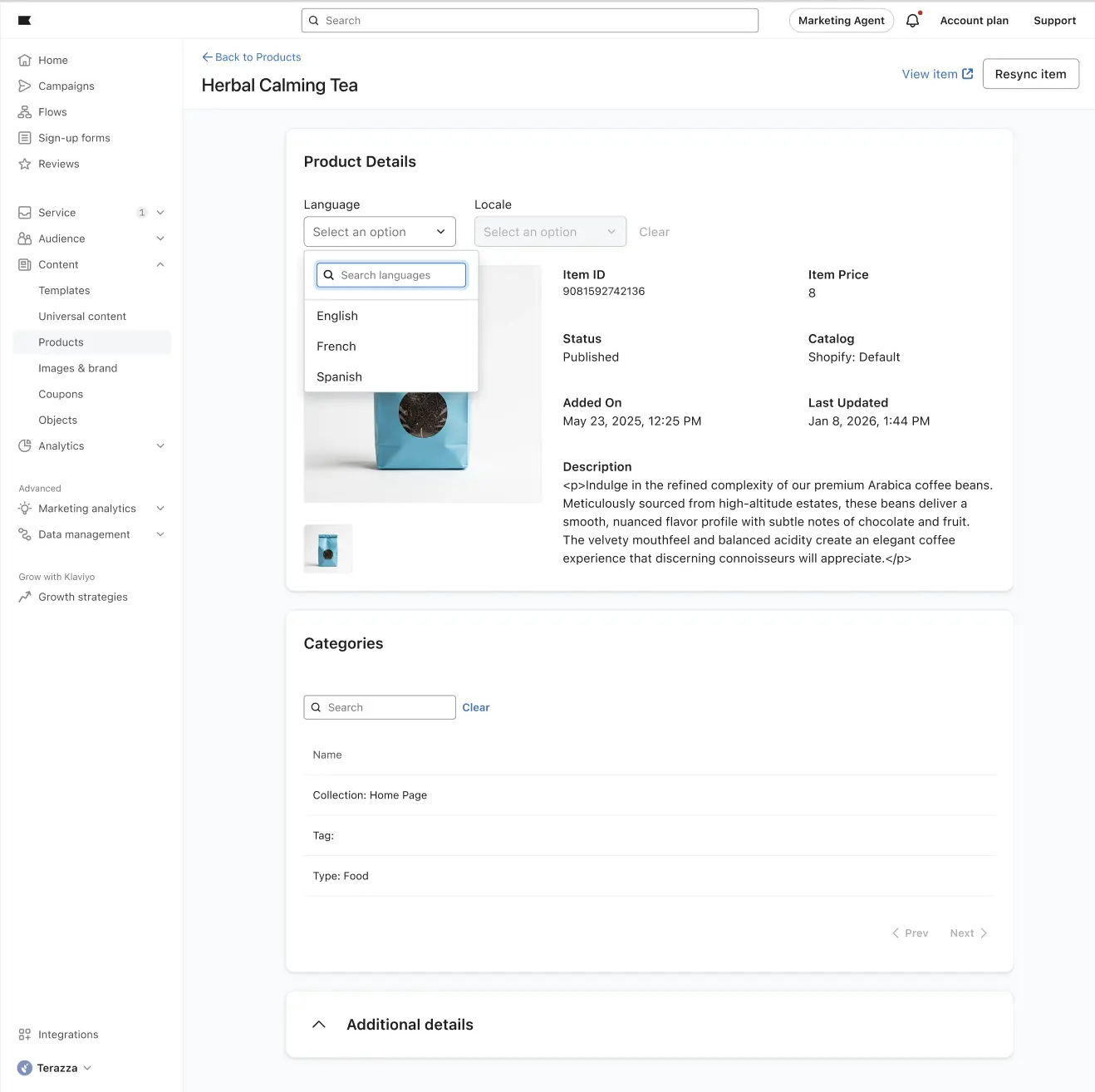Select Templates under Content

click(64, 290)
